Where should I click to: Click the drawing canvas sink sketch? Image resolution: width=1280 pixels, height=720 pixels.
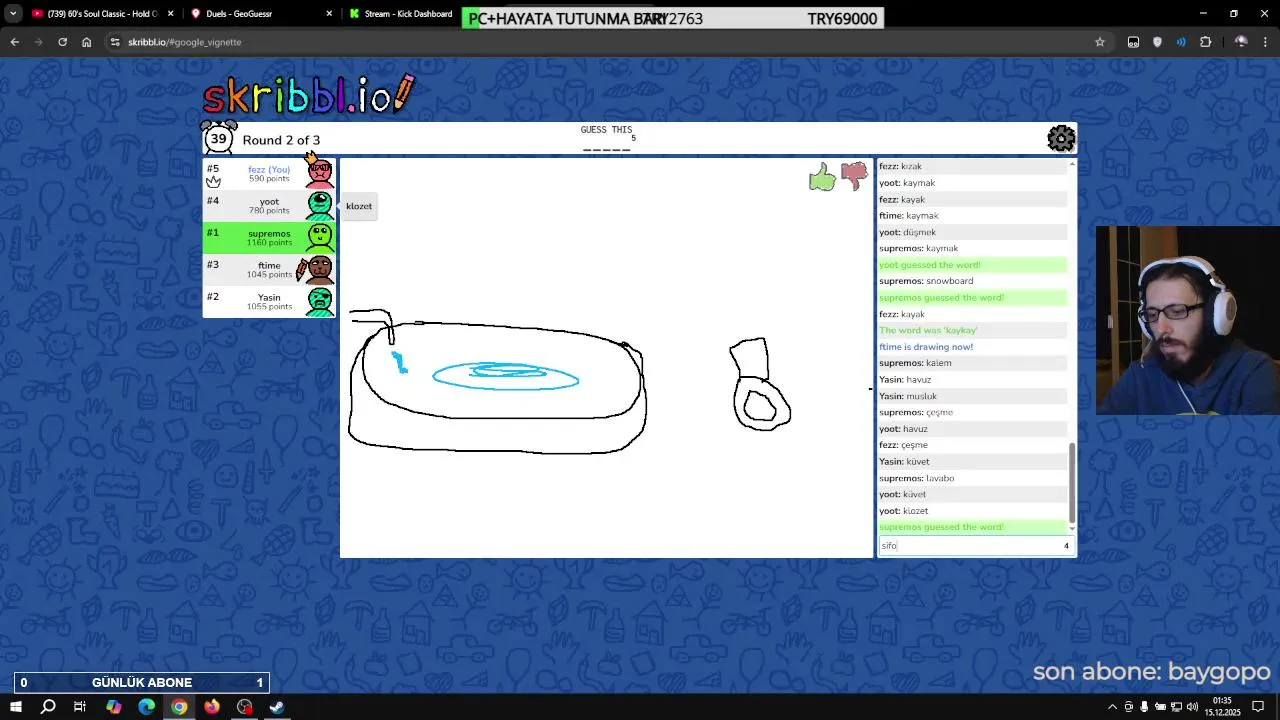coord(497,382)
